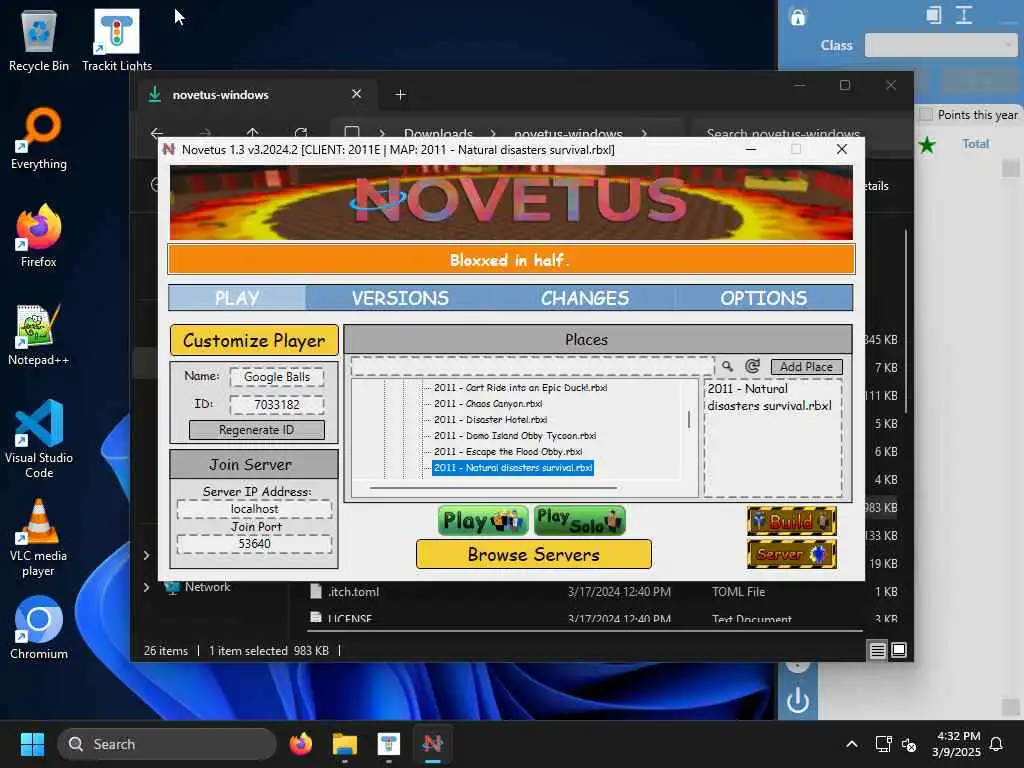The width and height of the screenshot is (1024, 768).
Task: Click the lock icon in the background app
Action: (x=798, y=16)
